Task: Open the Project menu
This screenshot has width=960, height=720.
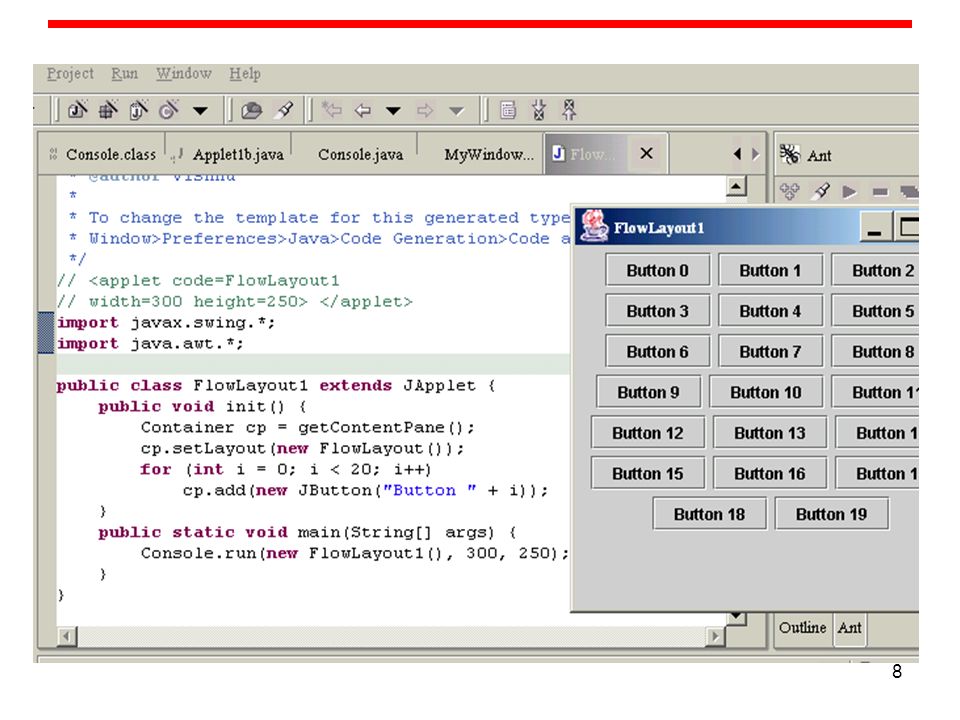Action: 70,74
